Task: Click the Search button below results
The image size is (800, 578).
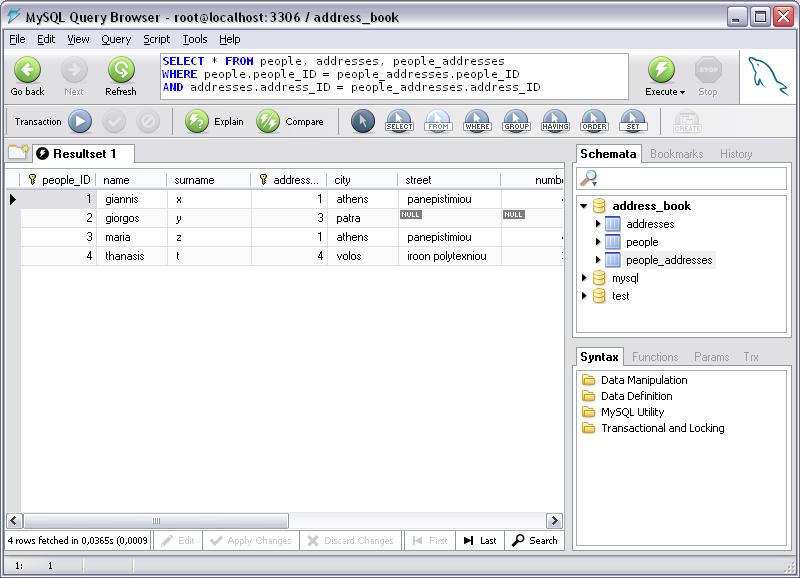Action: click(535, 541)
